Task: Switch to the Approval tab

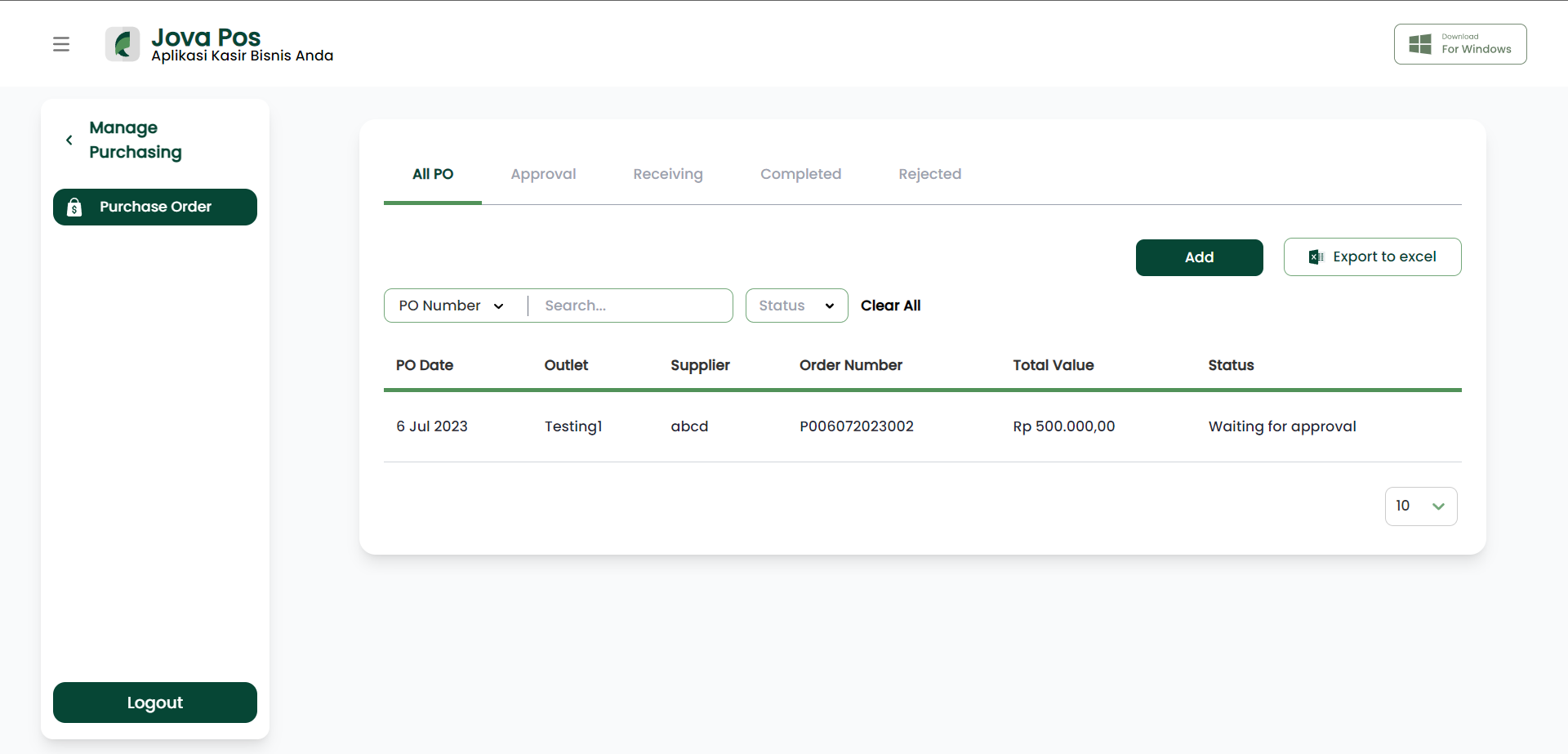Action: click(543, 174)
